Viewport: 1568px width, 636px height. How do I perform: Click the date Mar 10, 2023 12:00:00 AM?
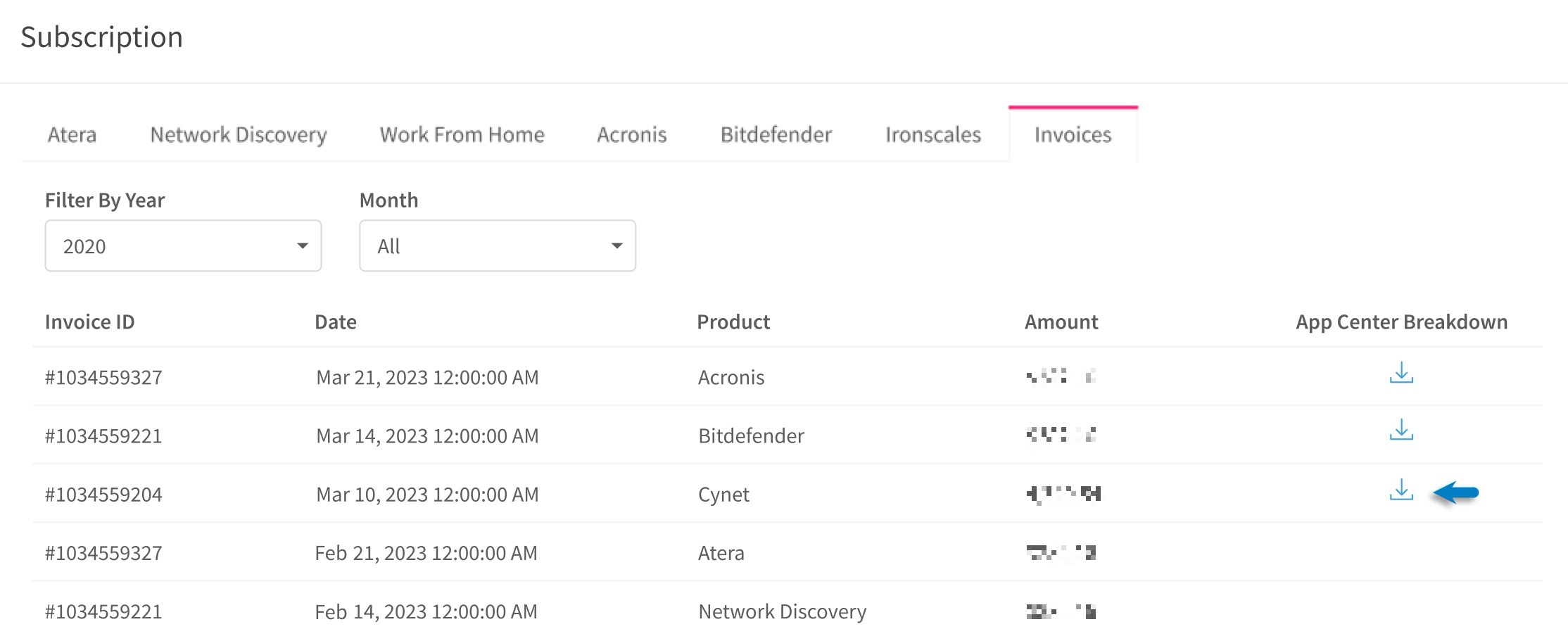tap(427, 495)
